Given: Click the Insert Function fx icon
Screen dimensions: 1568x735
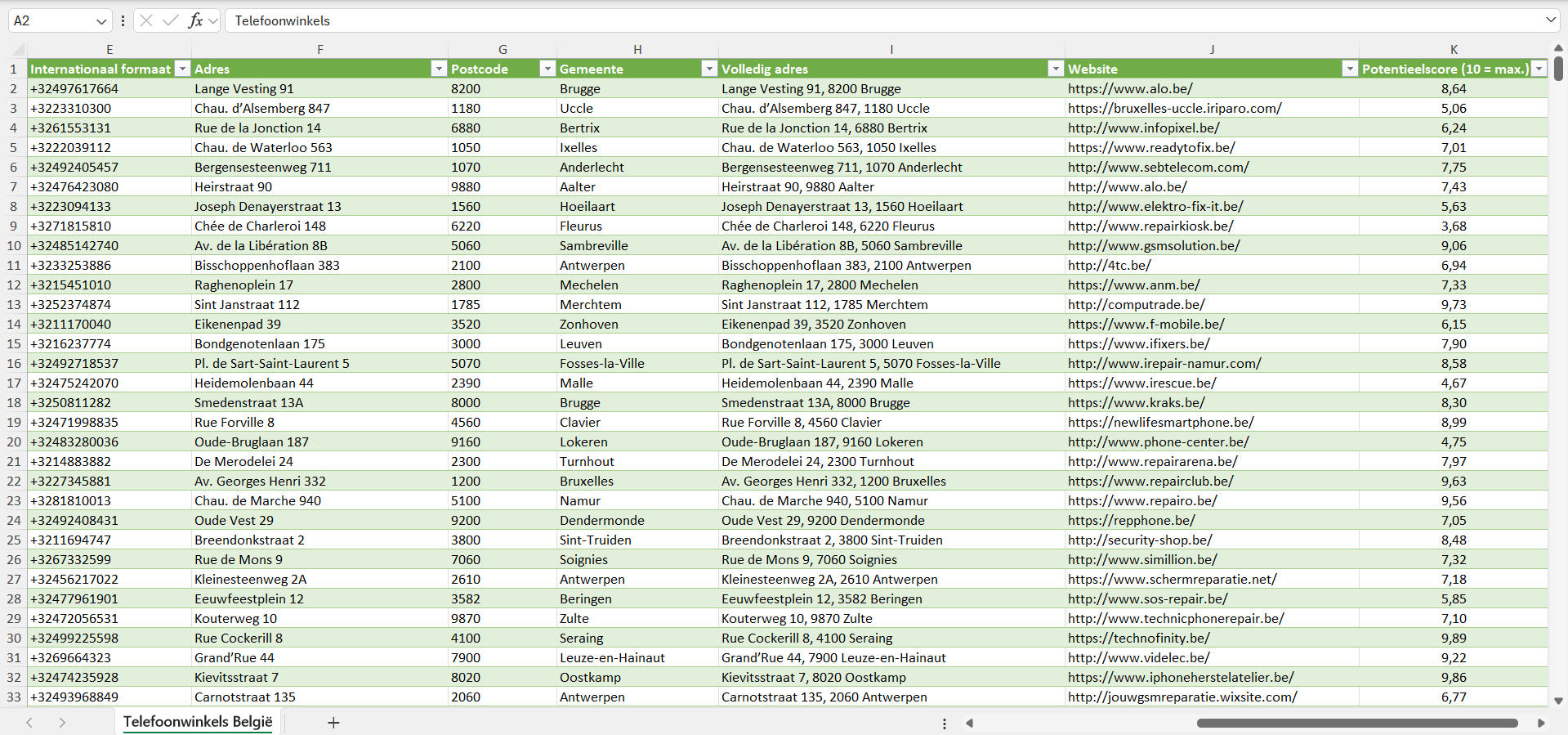Looking at the screenshot, I should (195, 20).
